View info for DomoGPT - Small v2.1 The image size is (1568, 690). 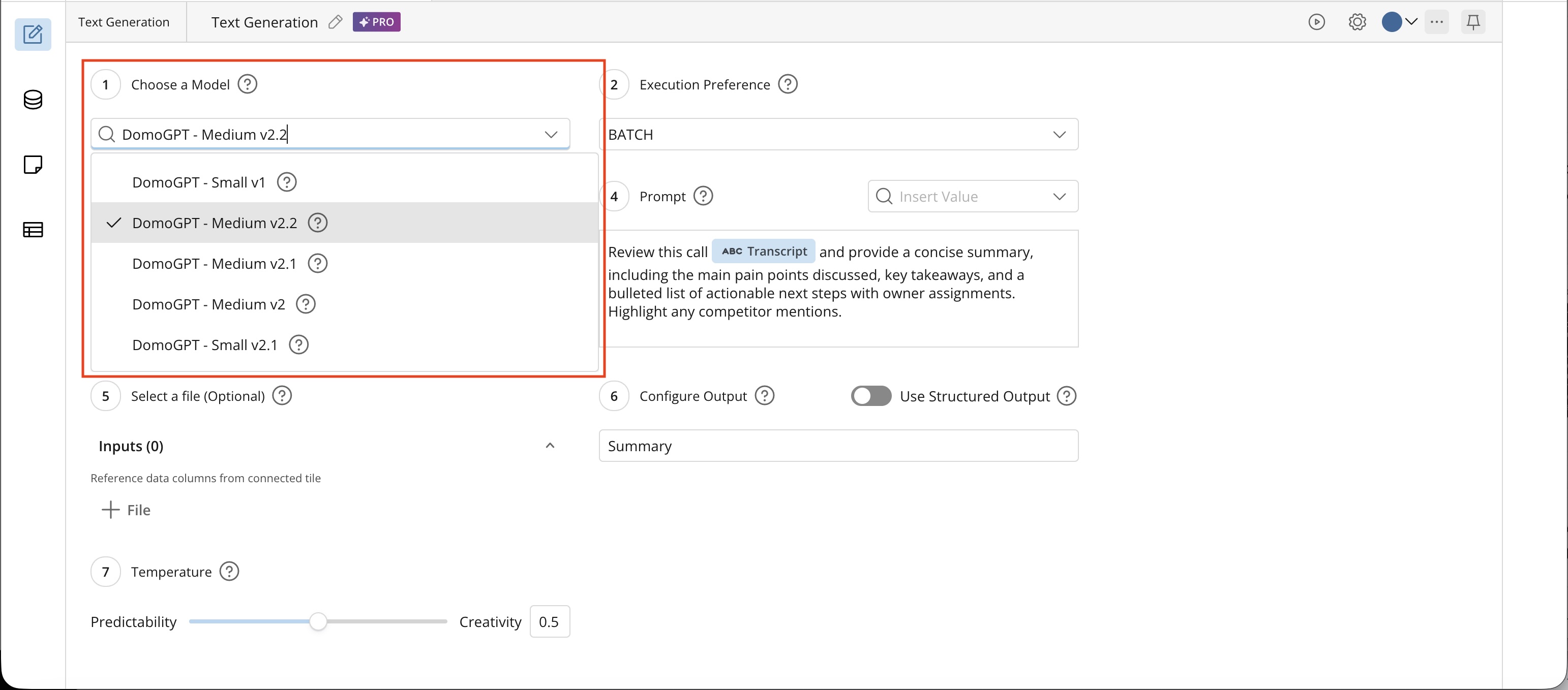(298, 344)
